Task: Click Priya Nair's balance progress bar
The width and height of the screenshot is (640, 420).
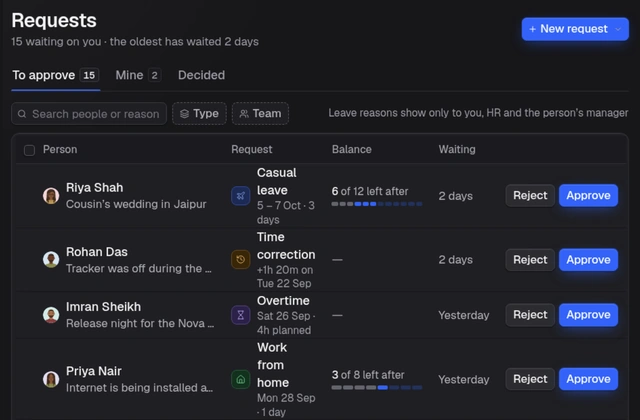Action: (377, 388)
